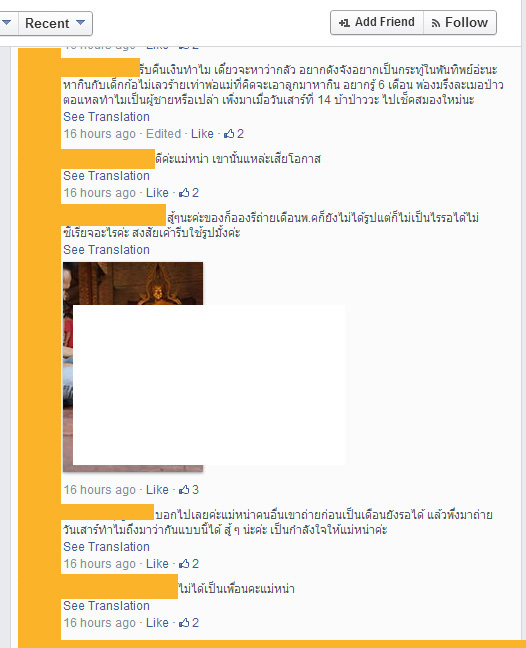Click the 16 hours ago timestamp on the last comment
The height and width of the screenshot is (648, 526).
click(99, 623)
